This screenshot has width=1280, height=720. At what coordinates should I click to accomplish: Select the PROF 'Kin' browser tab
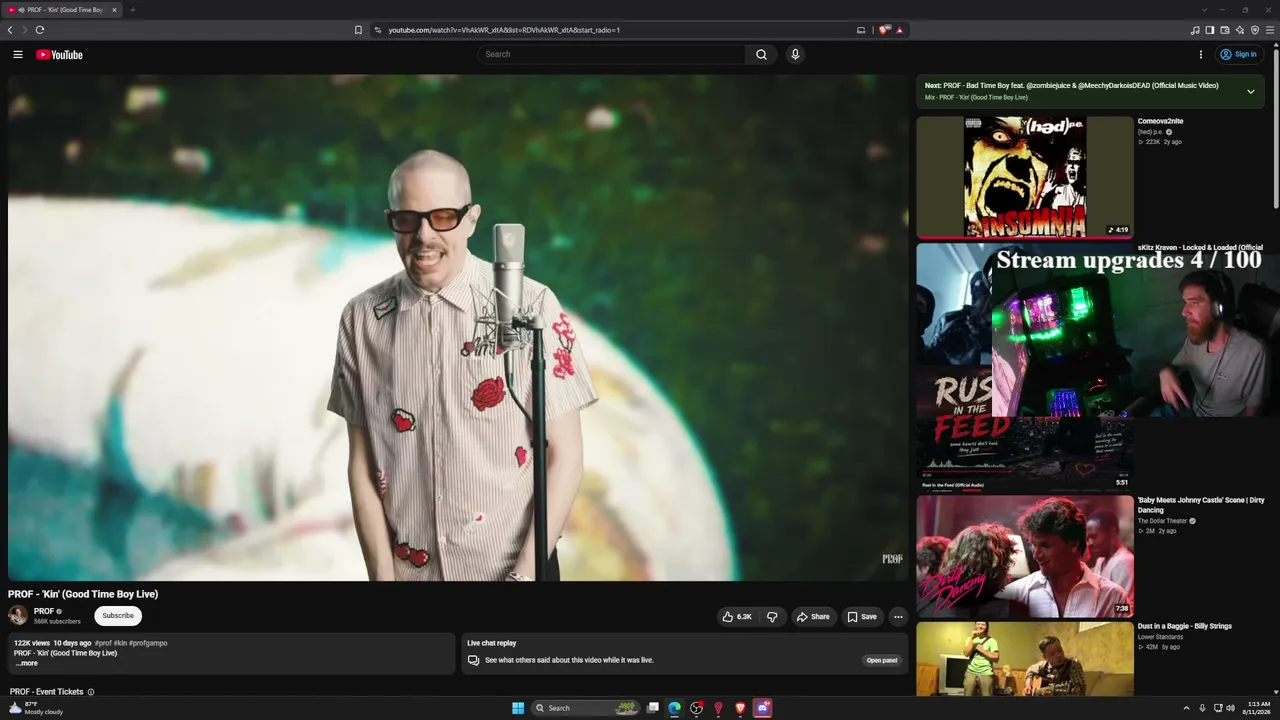click(62, 10)
